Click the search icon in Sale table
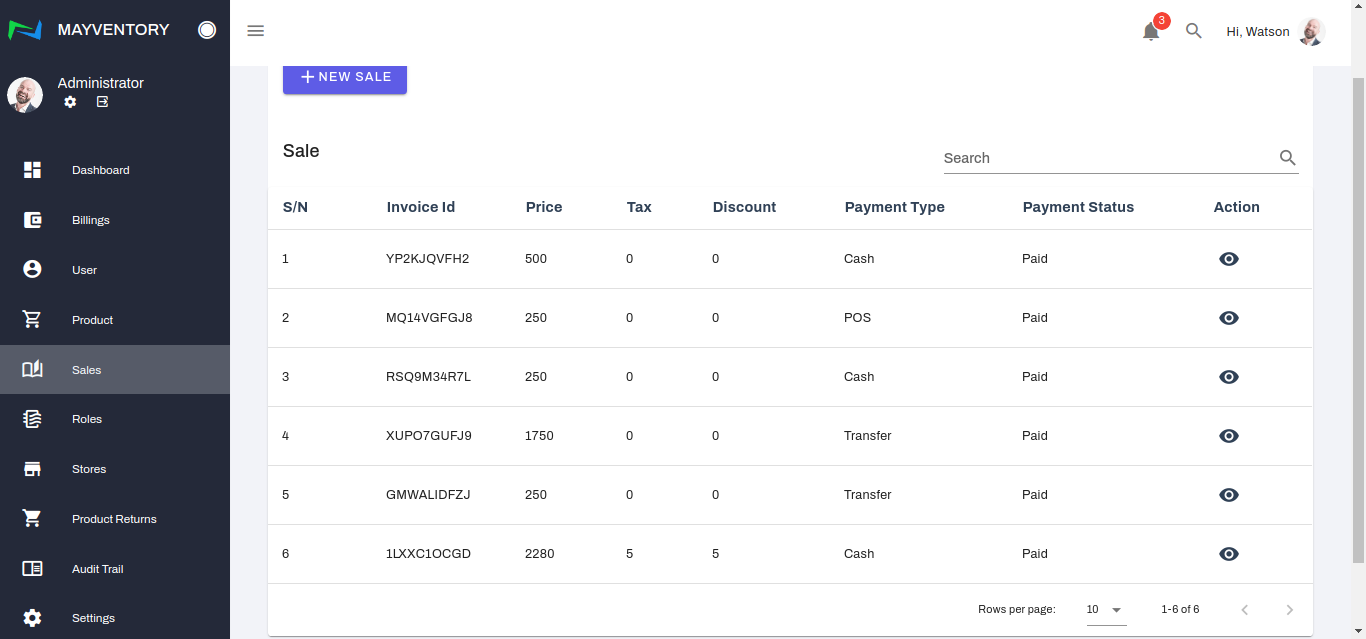Image resolution: width=1366 pixels, height=639 pixels. point(1287,158)
